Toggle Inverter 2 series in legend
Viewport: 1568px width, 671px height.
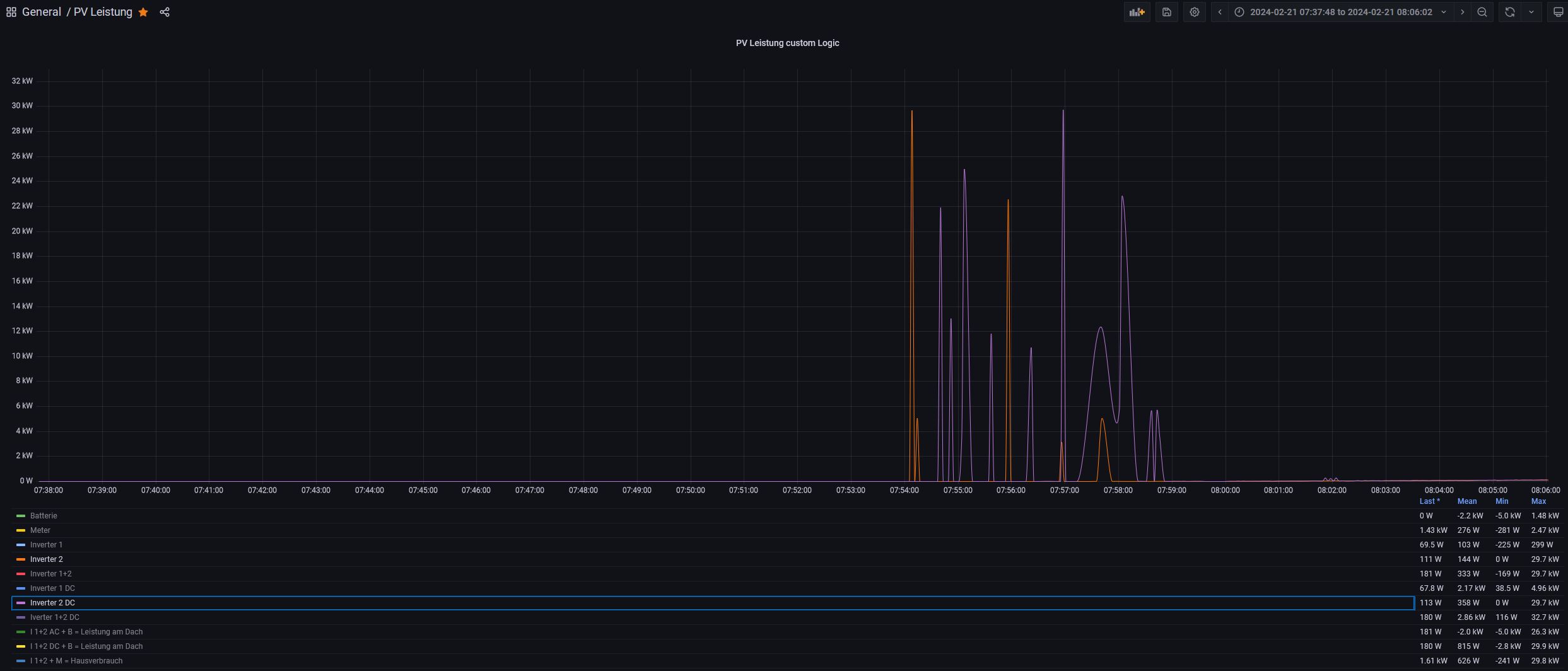point(46,559)
